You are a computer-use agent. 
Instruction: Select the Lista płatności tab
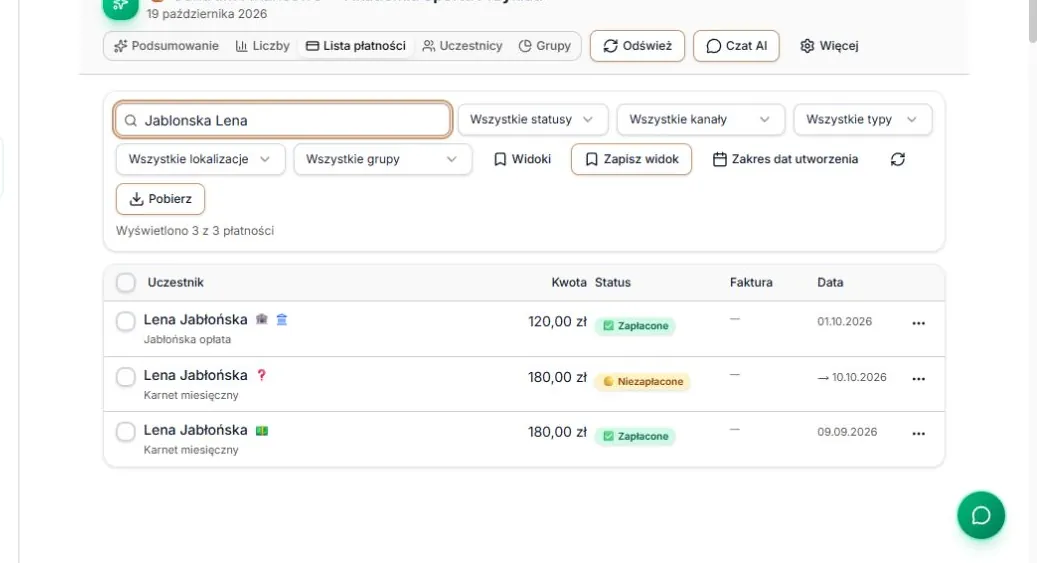tap(356, 46)
